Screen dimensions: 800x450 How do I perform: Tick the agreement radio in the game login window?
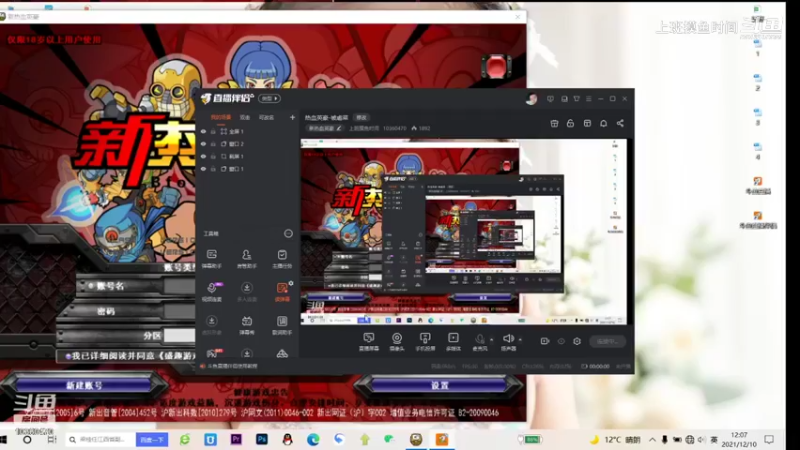click(68, 356)
